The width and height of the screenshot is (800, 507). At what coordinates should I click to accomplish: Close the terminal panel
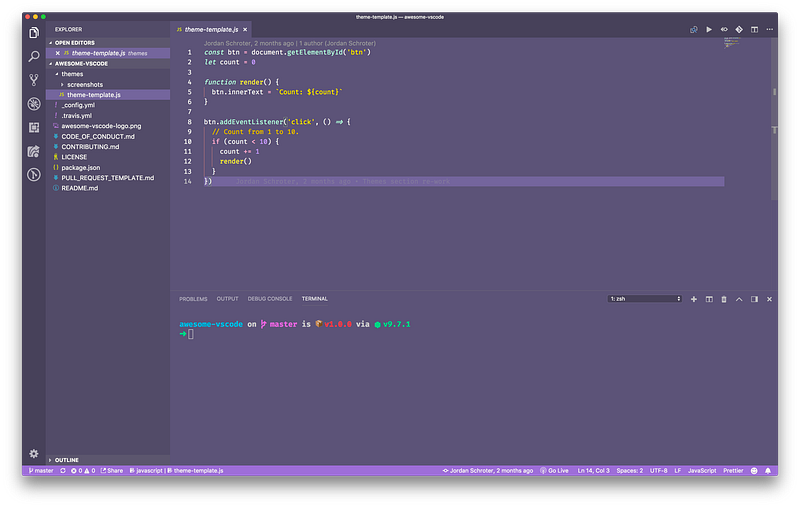[x=769, y=299]
